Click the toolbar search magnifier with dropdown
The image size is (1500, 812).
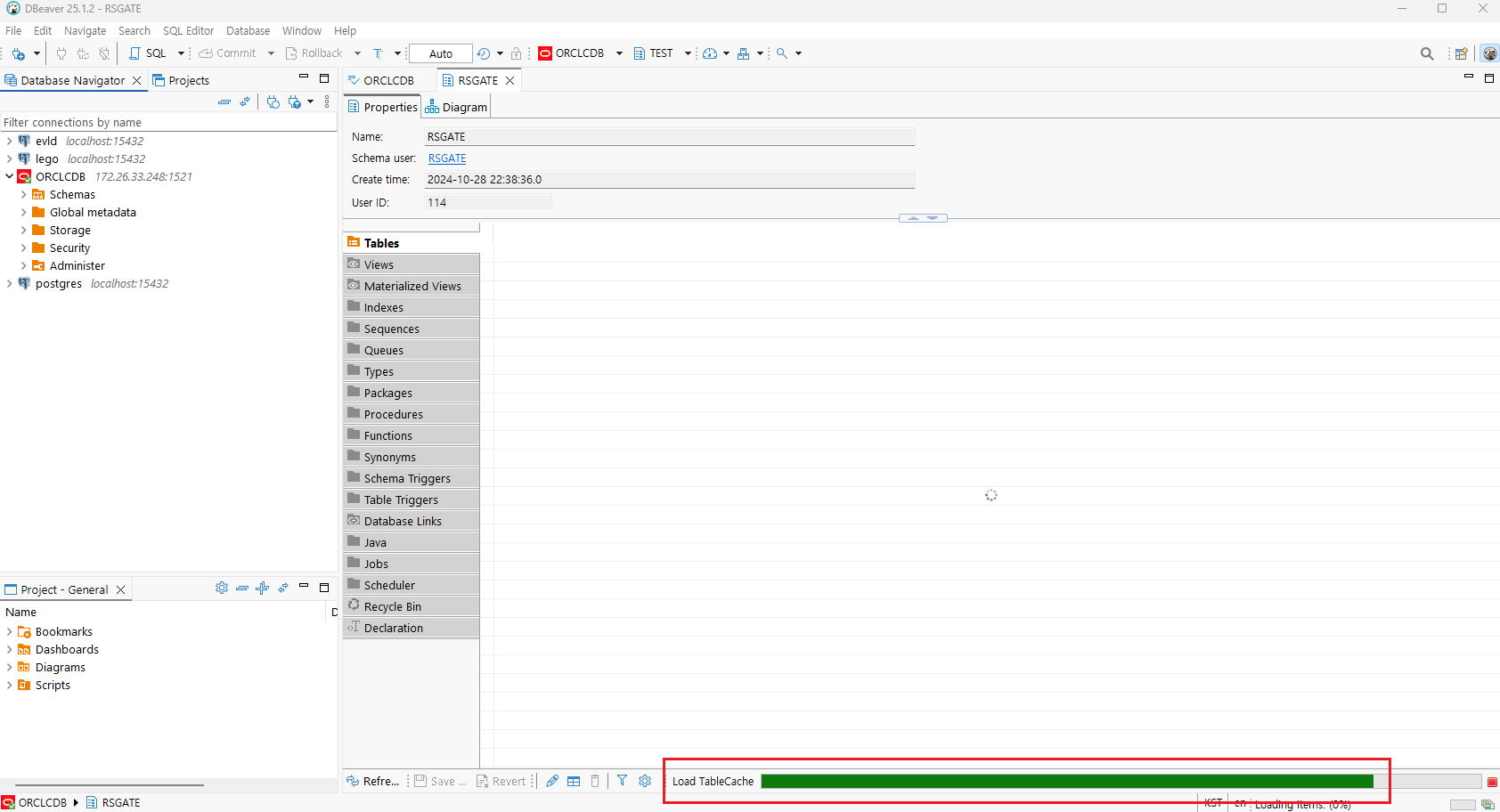pyautogui.click(x=782, y=53)
